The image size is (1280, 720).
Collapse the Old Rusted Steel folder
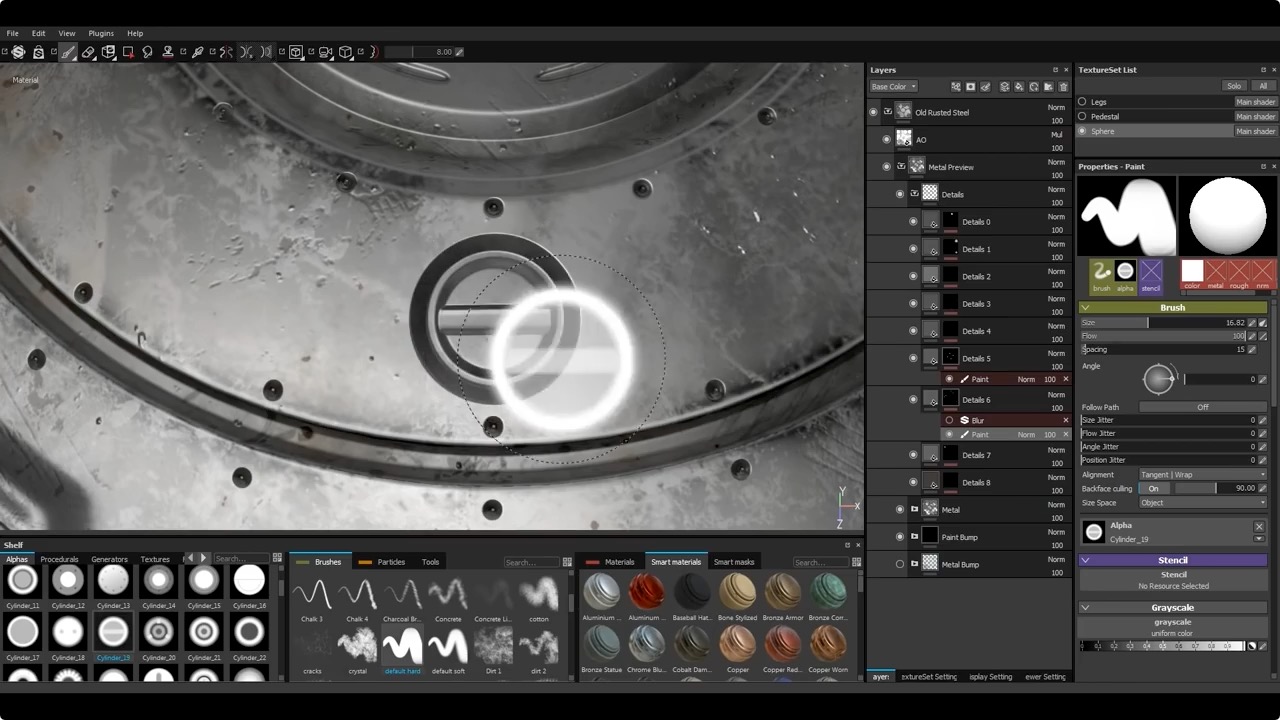887,112
